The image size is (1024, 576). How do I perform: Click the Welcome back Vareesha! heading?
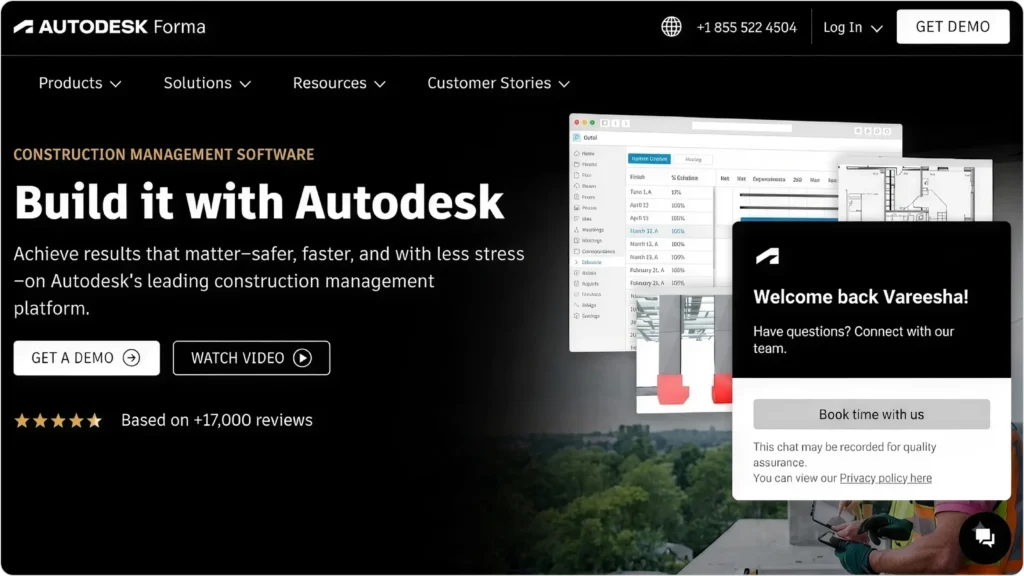tap(861, 296)
